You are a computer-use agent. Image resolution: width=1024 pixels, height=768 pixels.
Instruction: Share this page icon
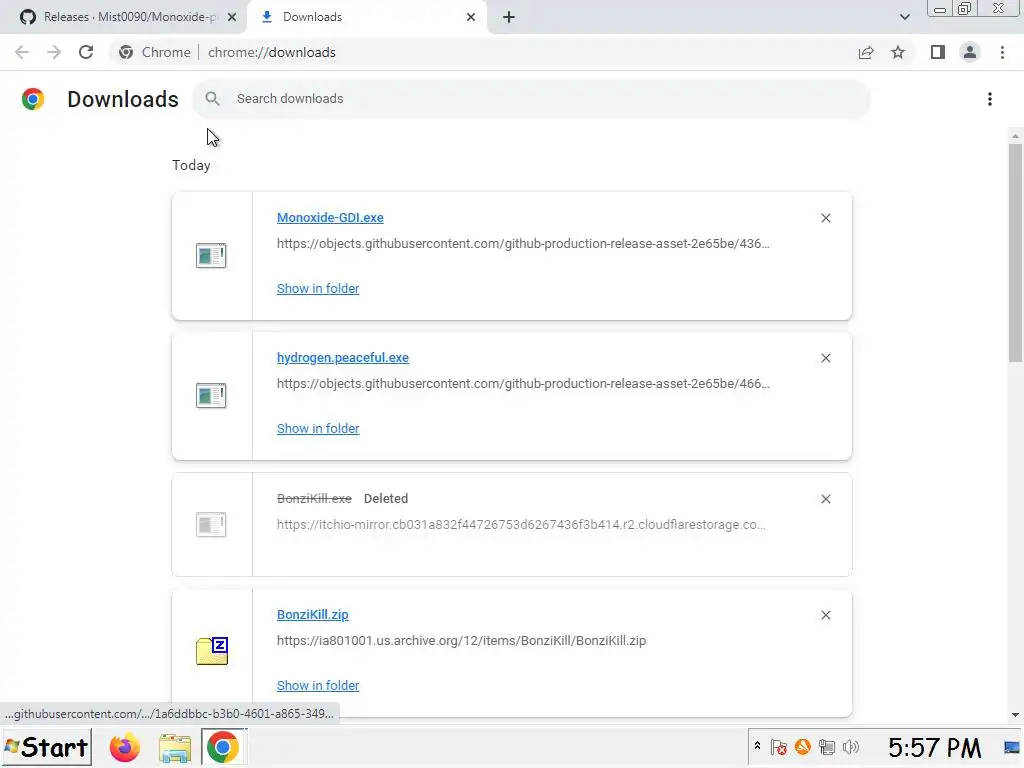[866, 52]
